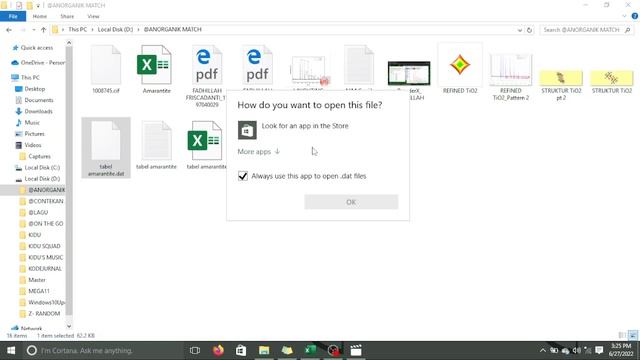Open Explorer Help via question mark icon

click(635, 16)
